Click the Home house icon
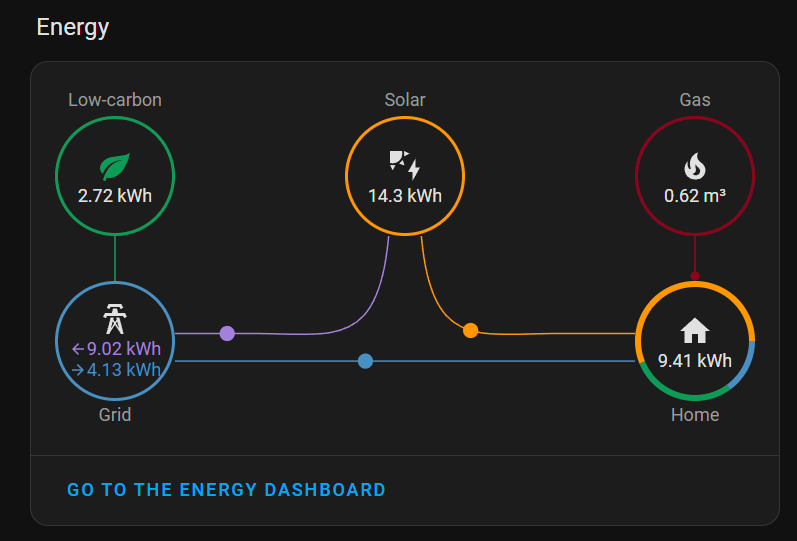The height and width of the screenshot is (541, 797). 694,330
